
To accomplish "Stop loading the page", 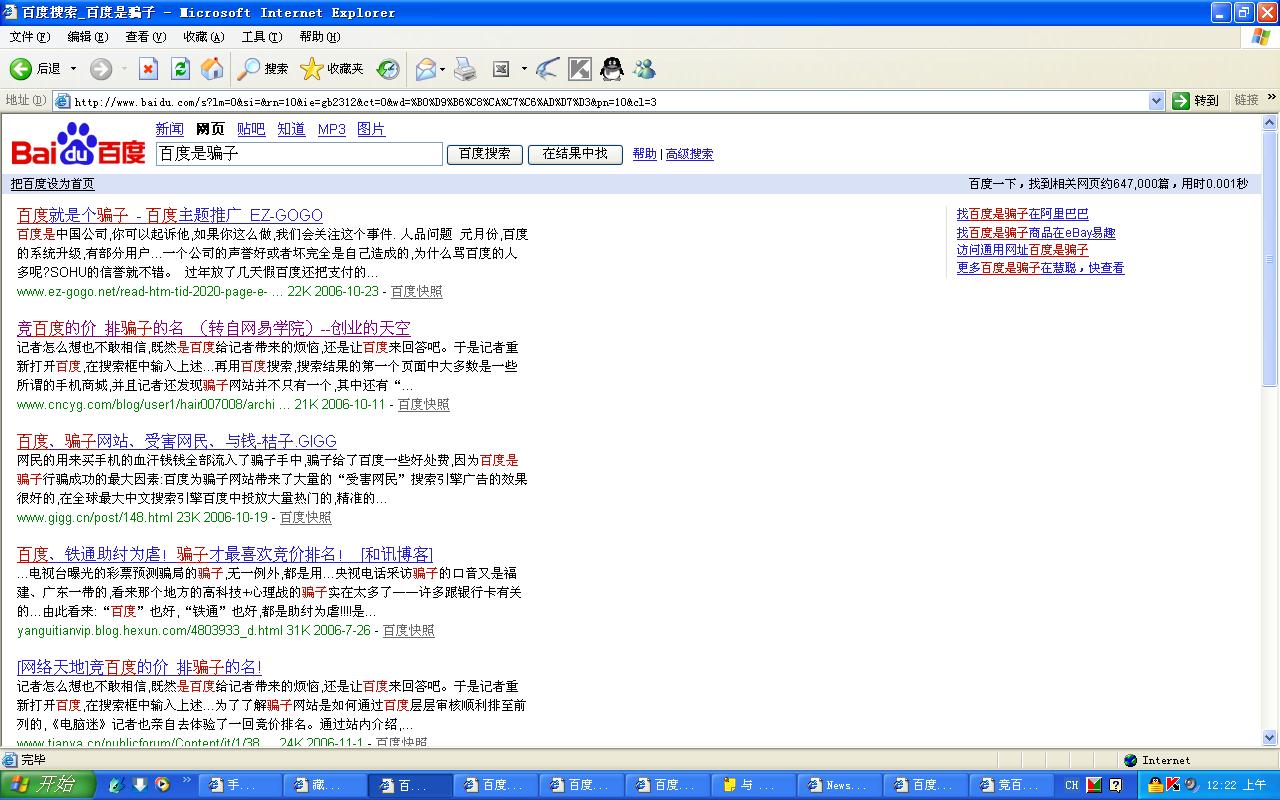I will tap(148, 69).
